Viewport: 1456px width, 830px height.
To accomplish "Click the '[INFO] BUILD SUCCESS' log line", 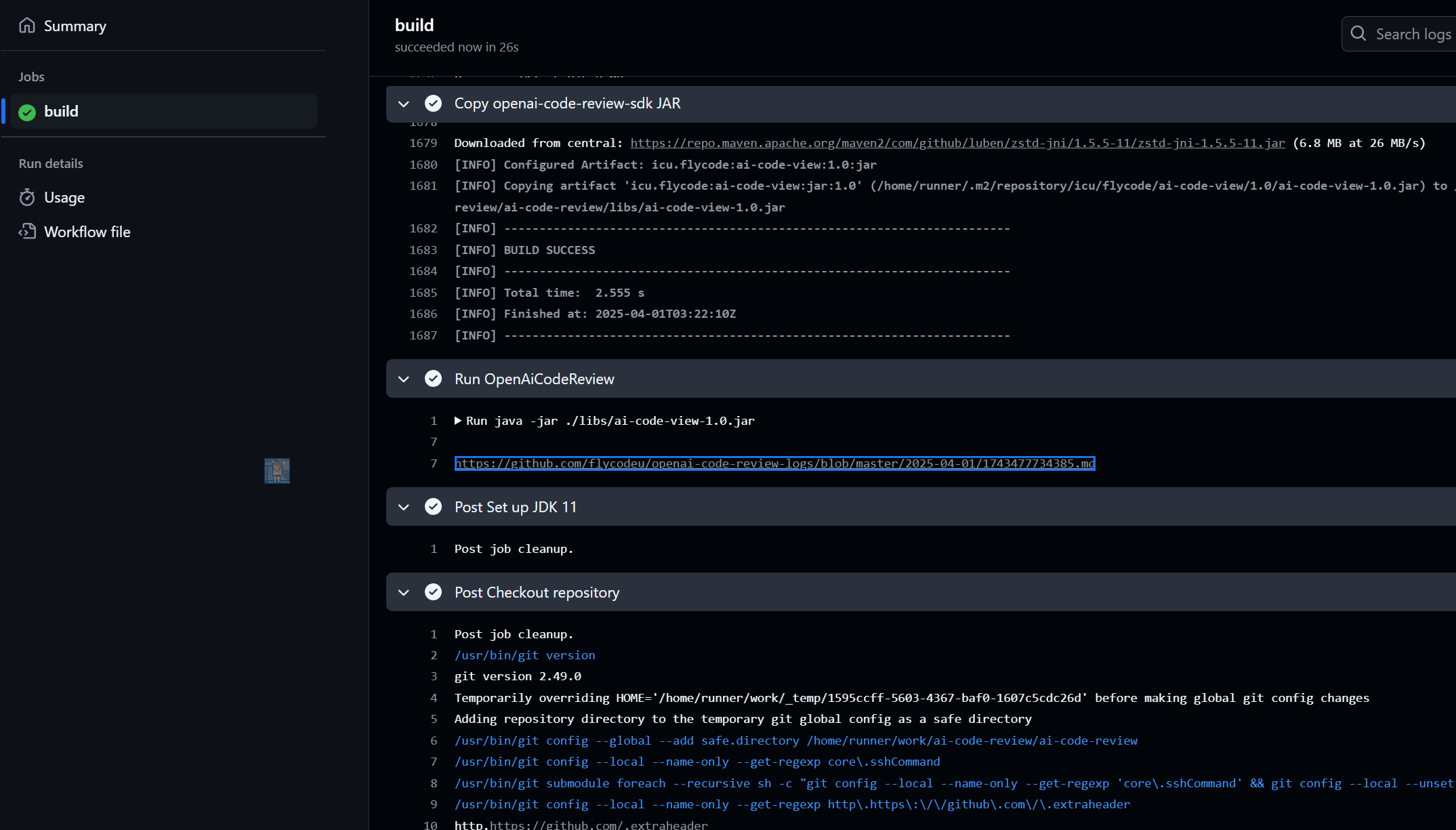I will coord(524,250).
